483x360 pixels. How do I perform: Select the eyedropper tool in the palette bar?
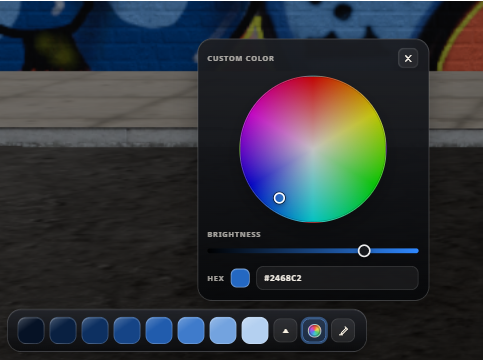pos(343,331)
